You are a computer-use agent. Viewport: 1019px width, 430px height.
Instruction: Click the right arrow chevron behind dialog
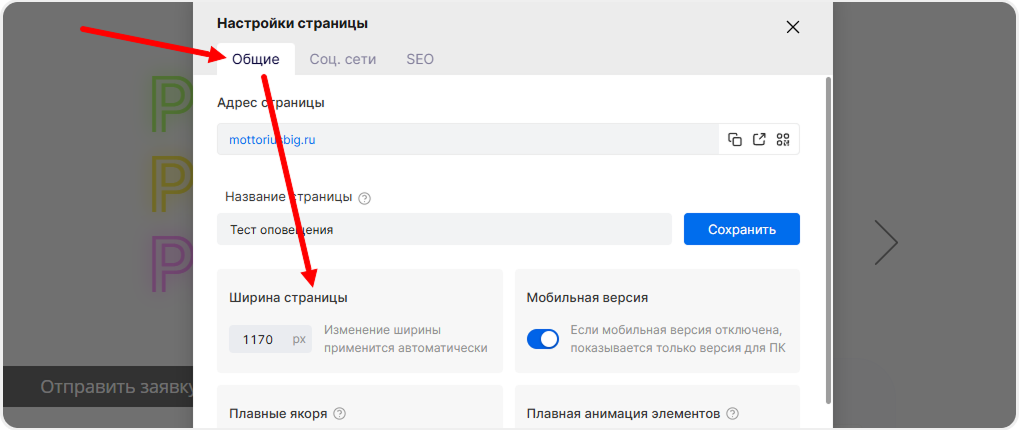pos(885,242)
